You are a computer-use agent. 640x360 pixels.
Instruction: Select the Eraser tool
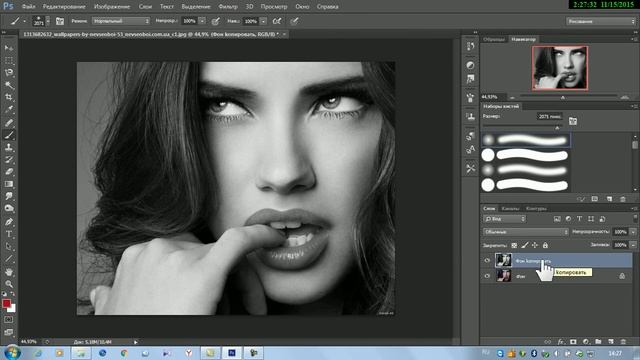click(9, 171)
